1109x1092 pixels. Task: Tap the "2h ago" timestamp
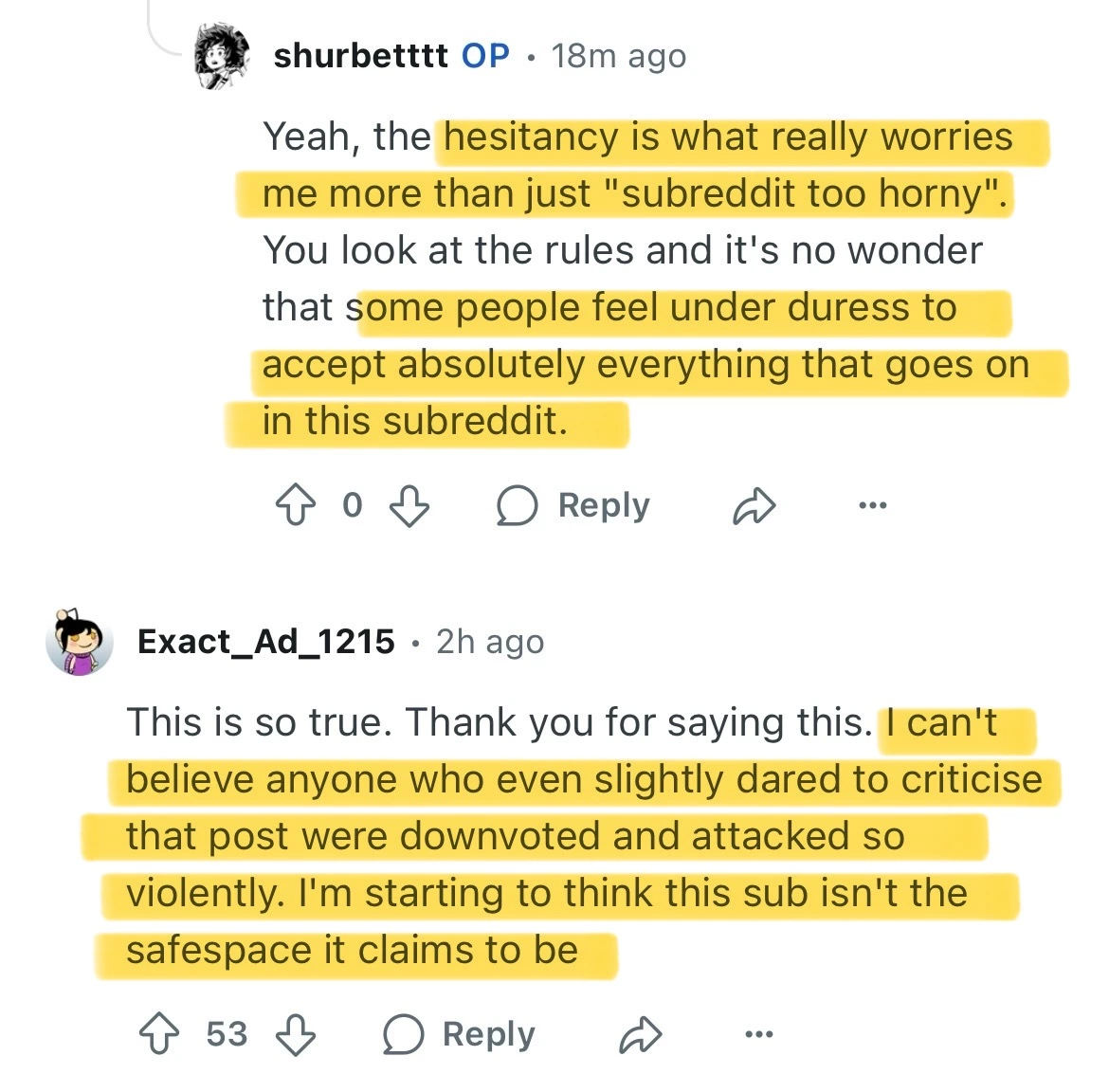(490, 642)
